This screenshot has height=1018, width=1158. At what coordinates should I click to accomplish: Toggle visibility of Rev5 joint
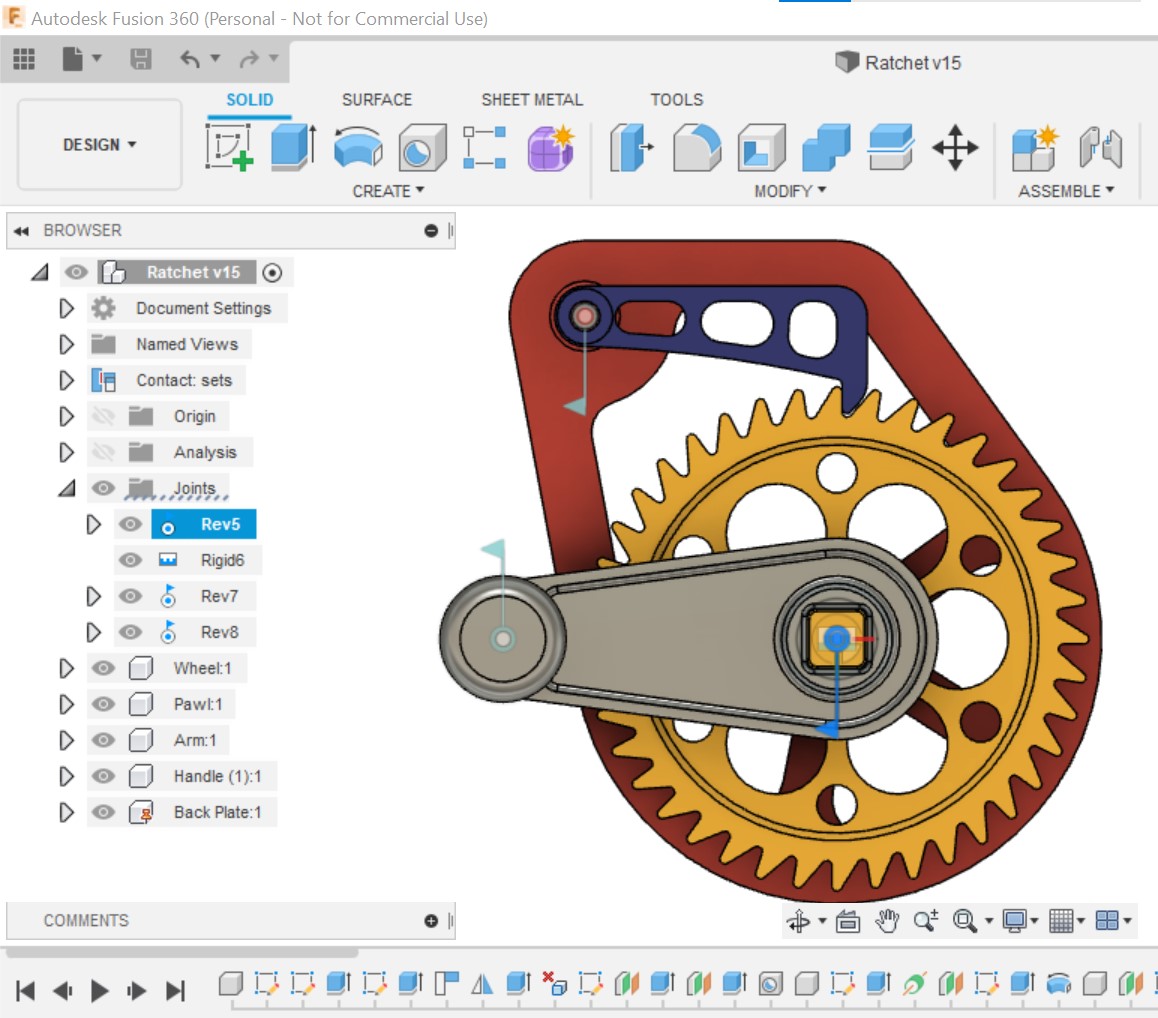[x=131, y=525]
